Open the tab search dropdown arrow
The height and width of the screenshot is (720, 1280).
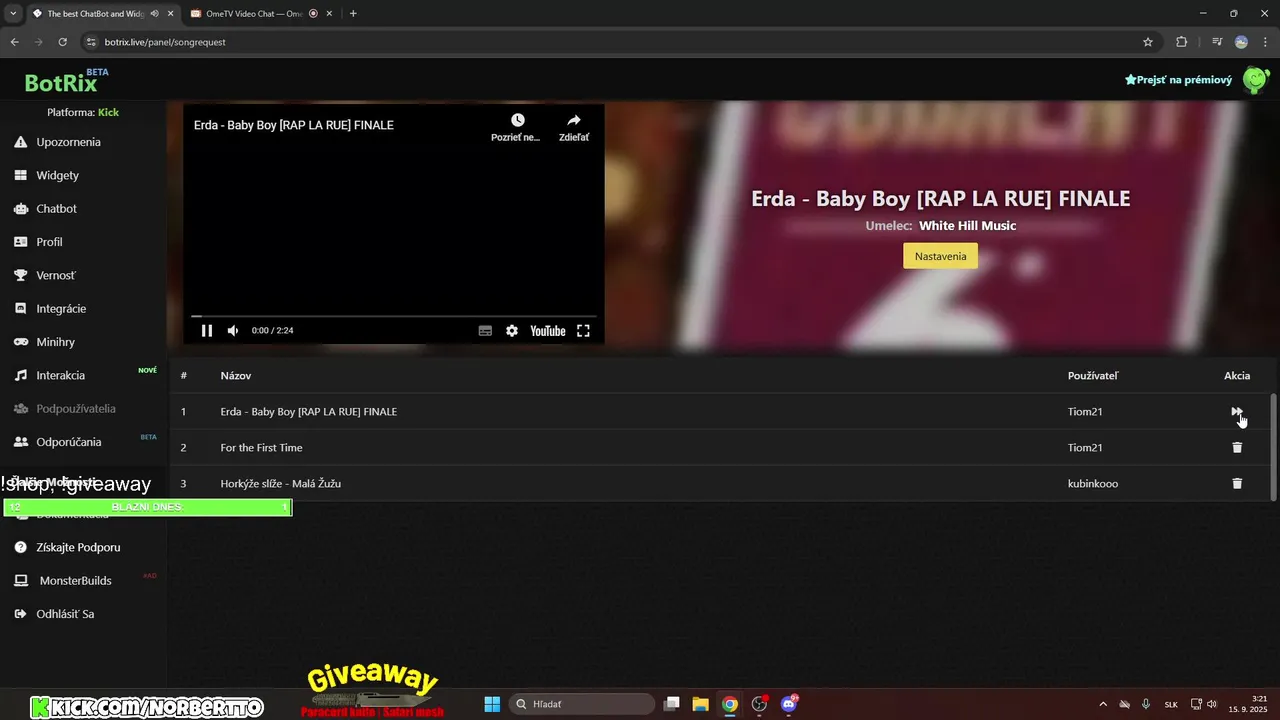tap(13, 14)
